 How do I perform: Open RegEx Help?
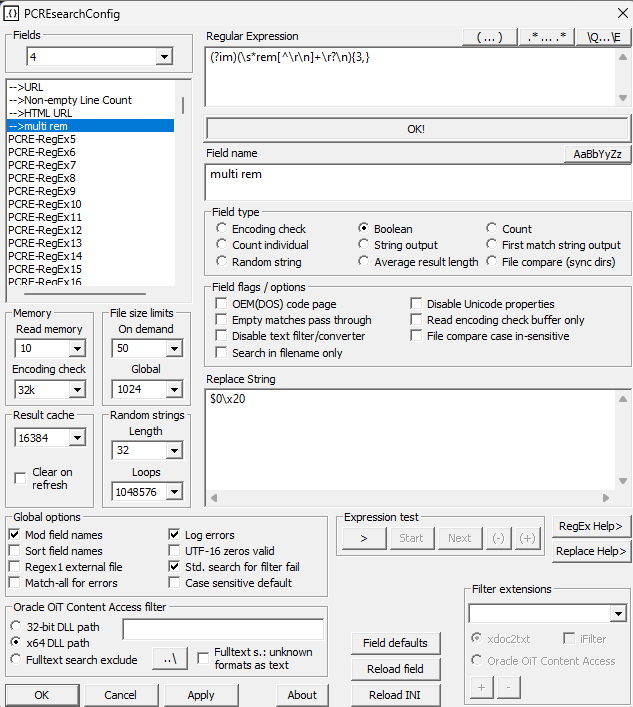[x=591, y=526]
